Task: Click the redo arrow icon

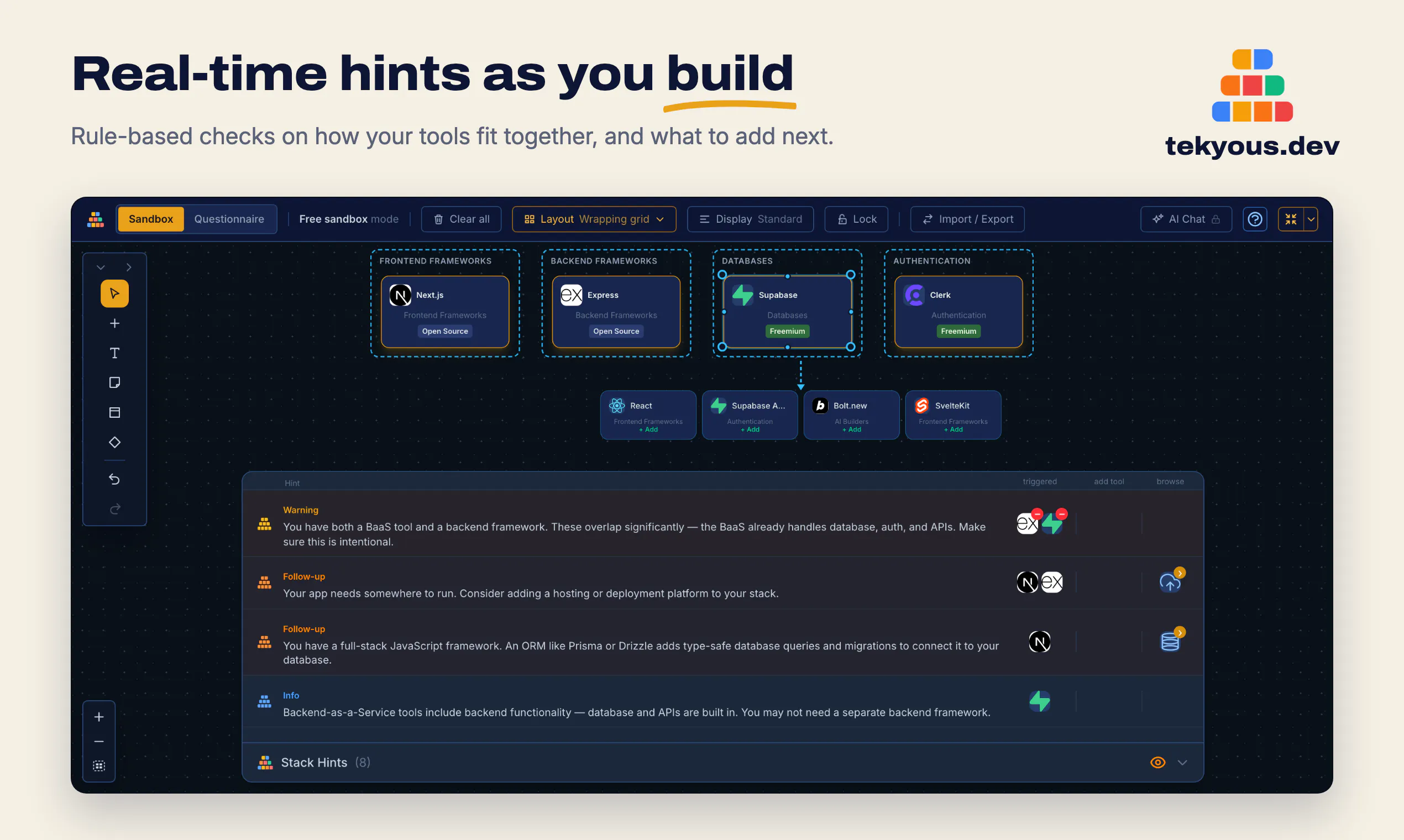Action: [x=114, y=509]
